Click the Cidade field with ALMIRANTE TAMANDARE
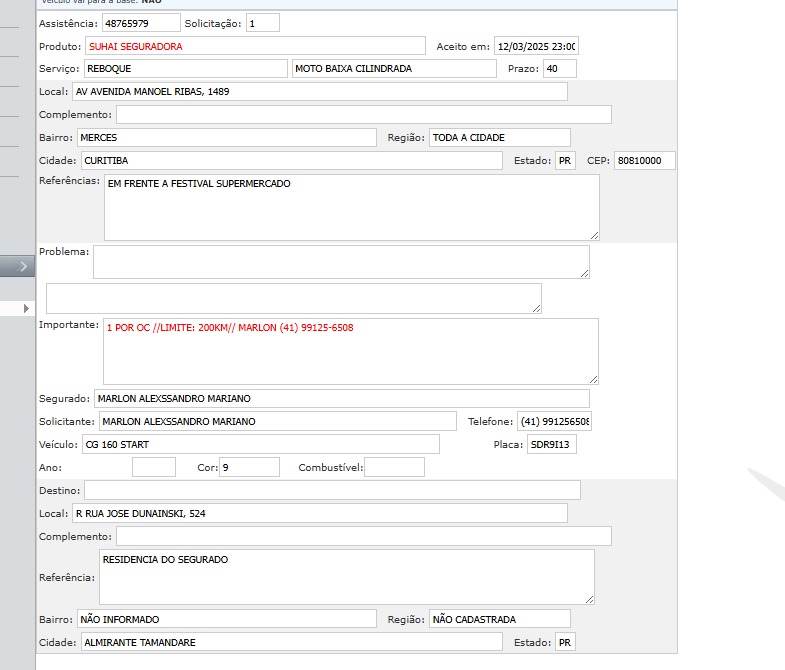Viewport: 785px width, 670px height. click(x=290, y=642)
